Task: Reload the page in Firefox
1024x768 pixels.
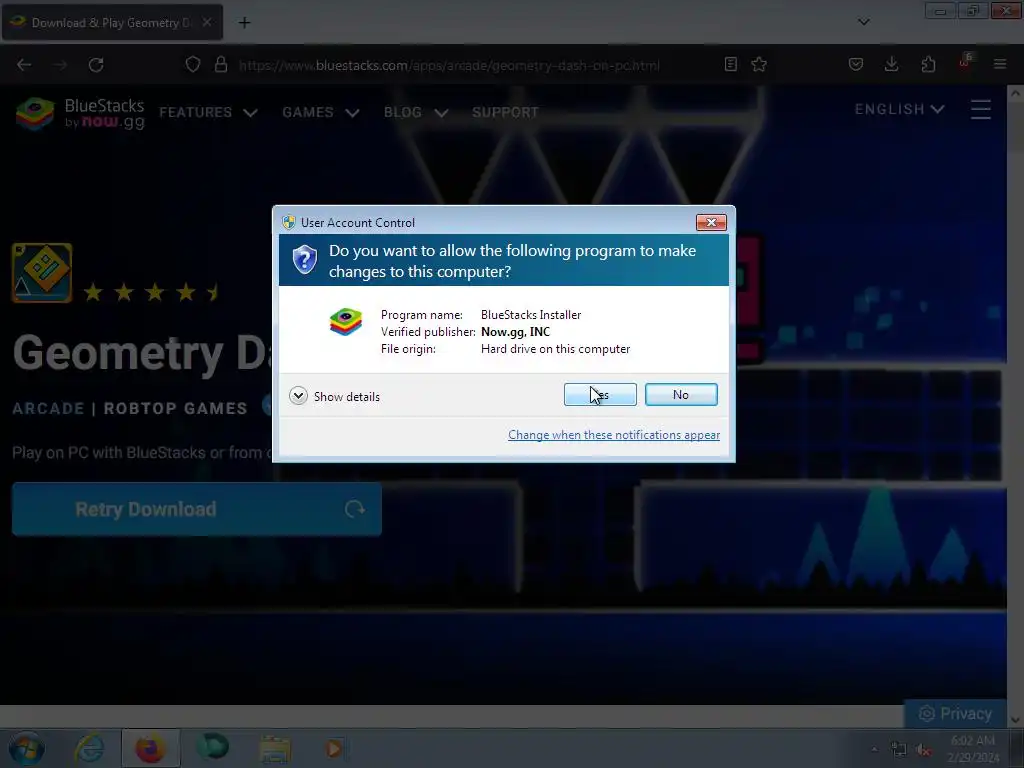Action: (96, 65)
